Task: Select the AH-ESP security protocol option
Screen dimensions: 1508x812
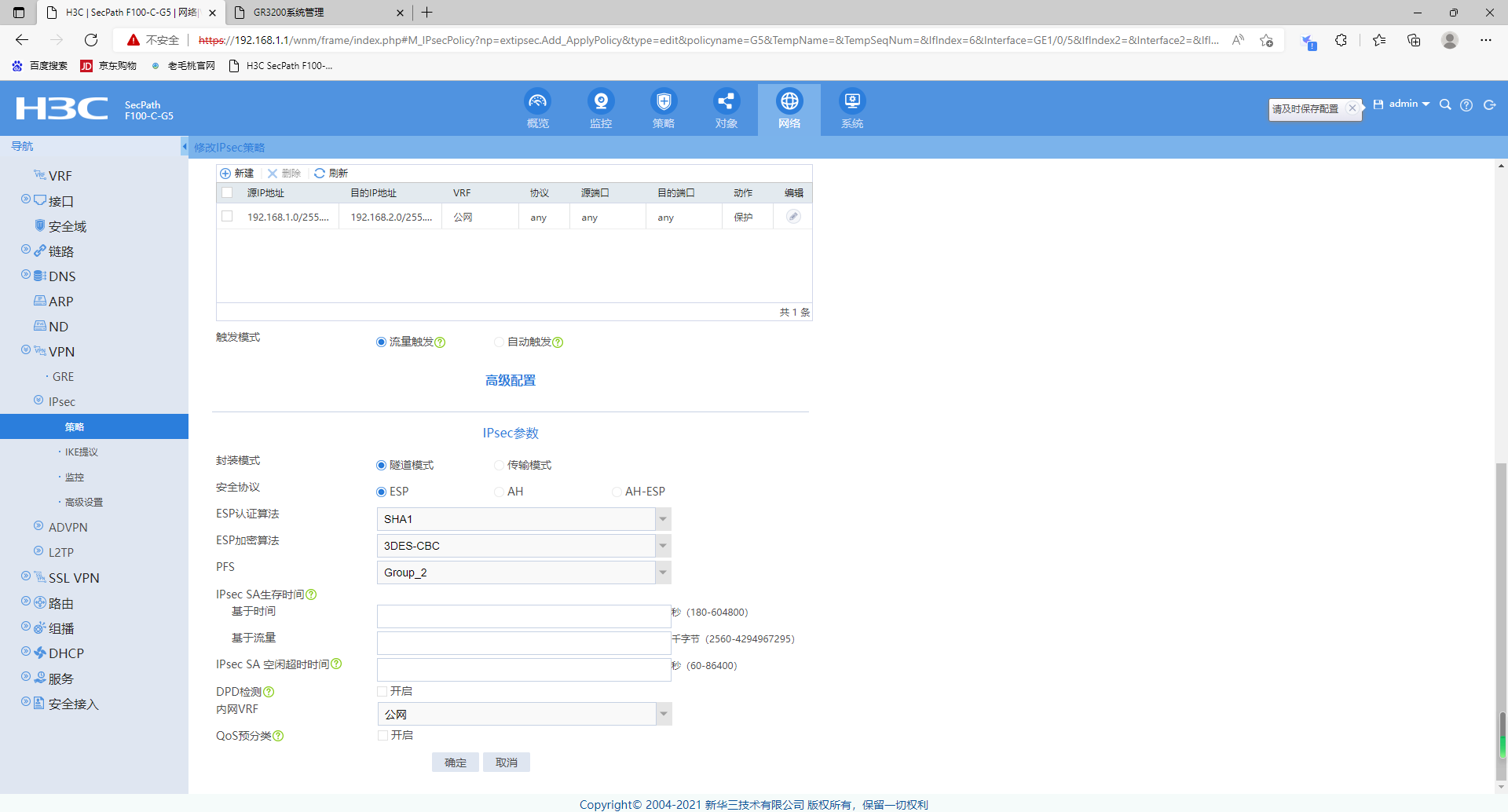Action: coord(617,492)
